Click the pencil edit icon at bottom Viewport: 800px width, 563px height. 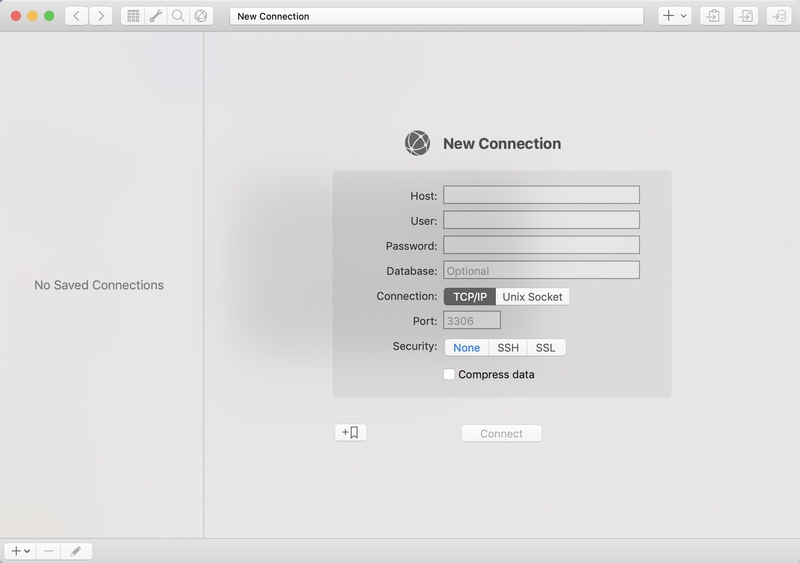pyautogui.click(x=76, y=551)
